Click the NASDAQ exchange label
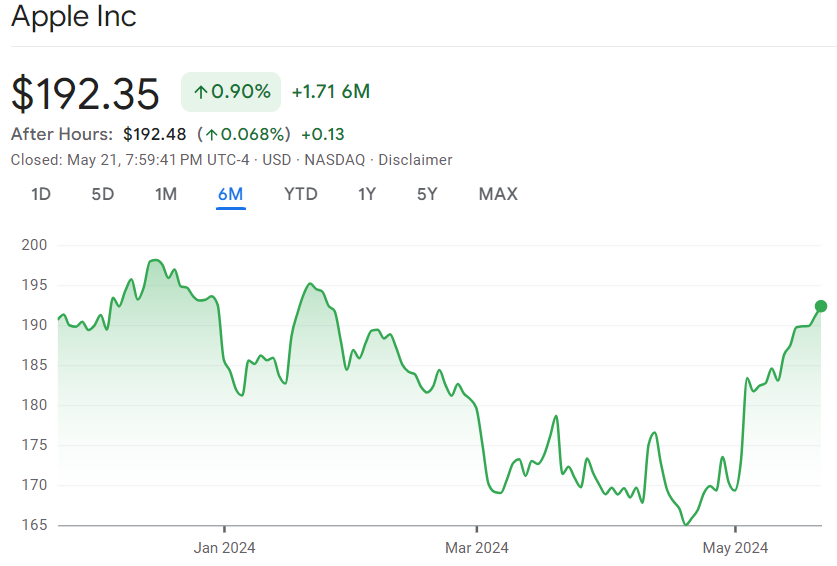837x566 pixels. pyautogui.click(x=335, y=160)
